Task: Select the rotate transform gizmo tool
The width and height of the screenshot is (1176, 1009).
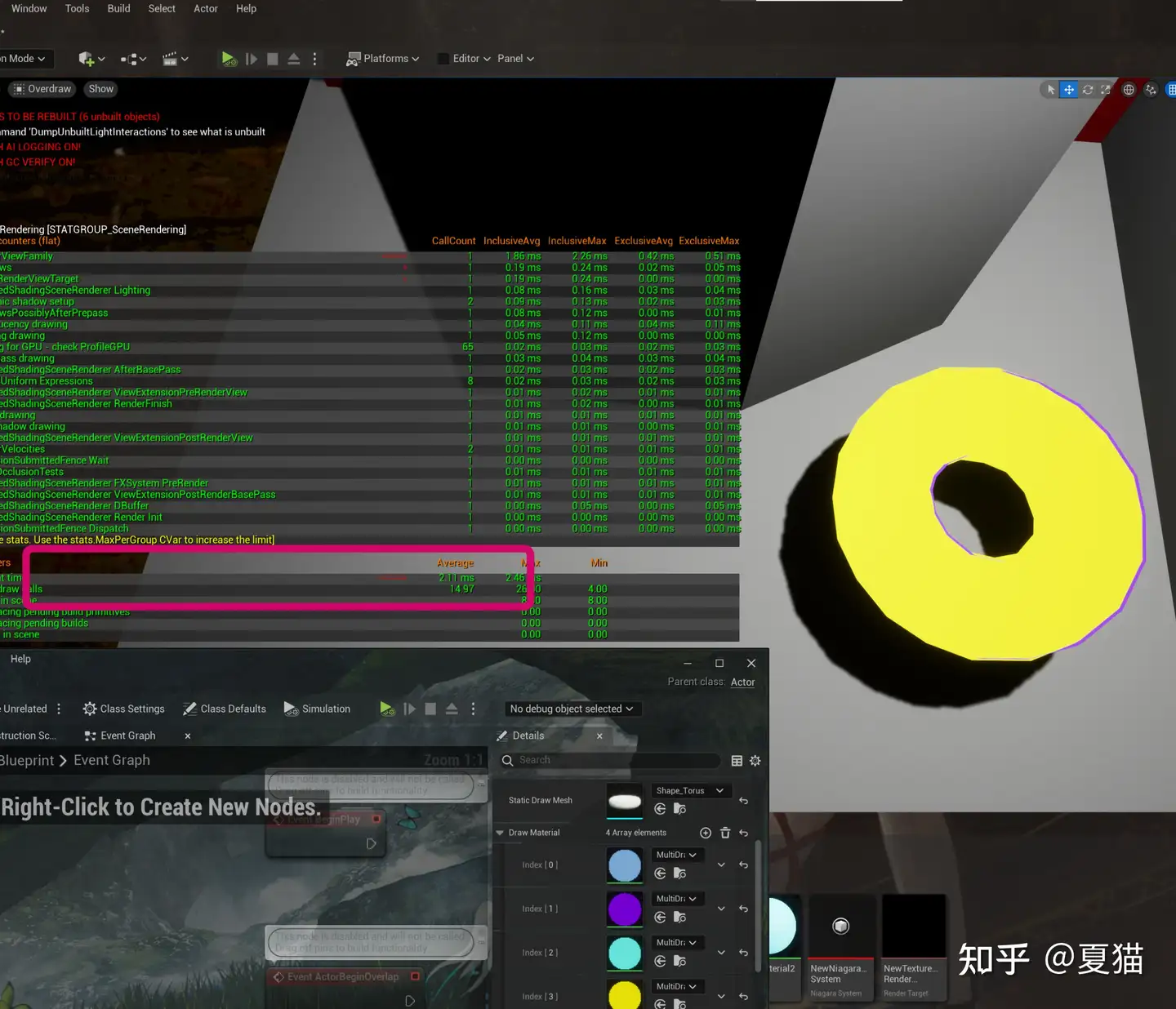Action: [1087, 90]
